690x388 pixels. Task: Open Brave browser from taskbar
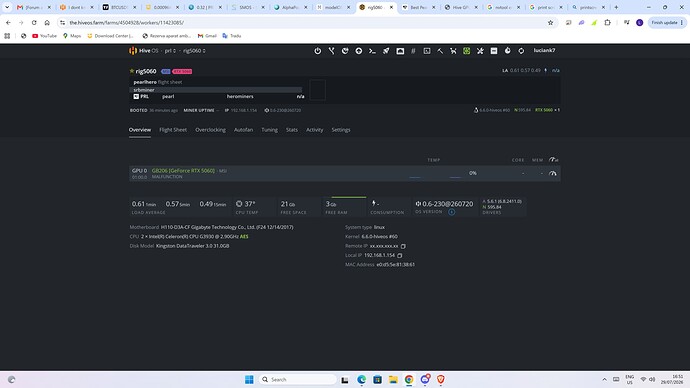pos(440,379)
